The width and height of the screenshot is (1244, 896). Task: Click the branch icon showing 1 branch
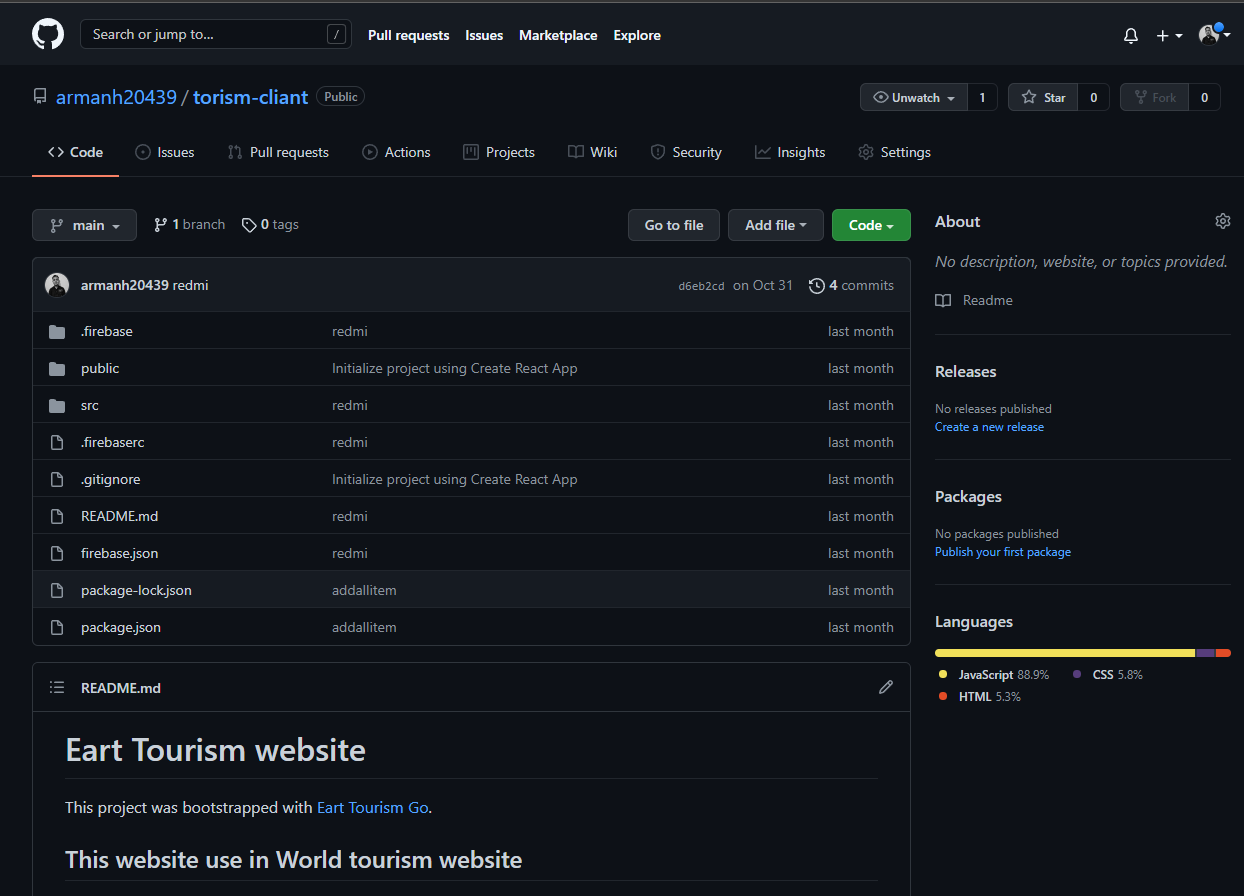click(160, 225)
